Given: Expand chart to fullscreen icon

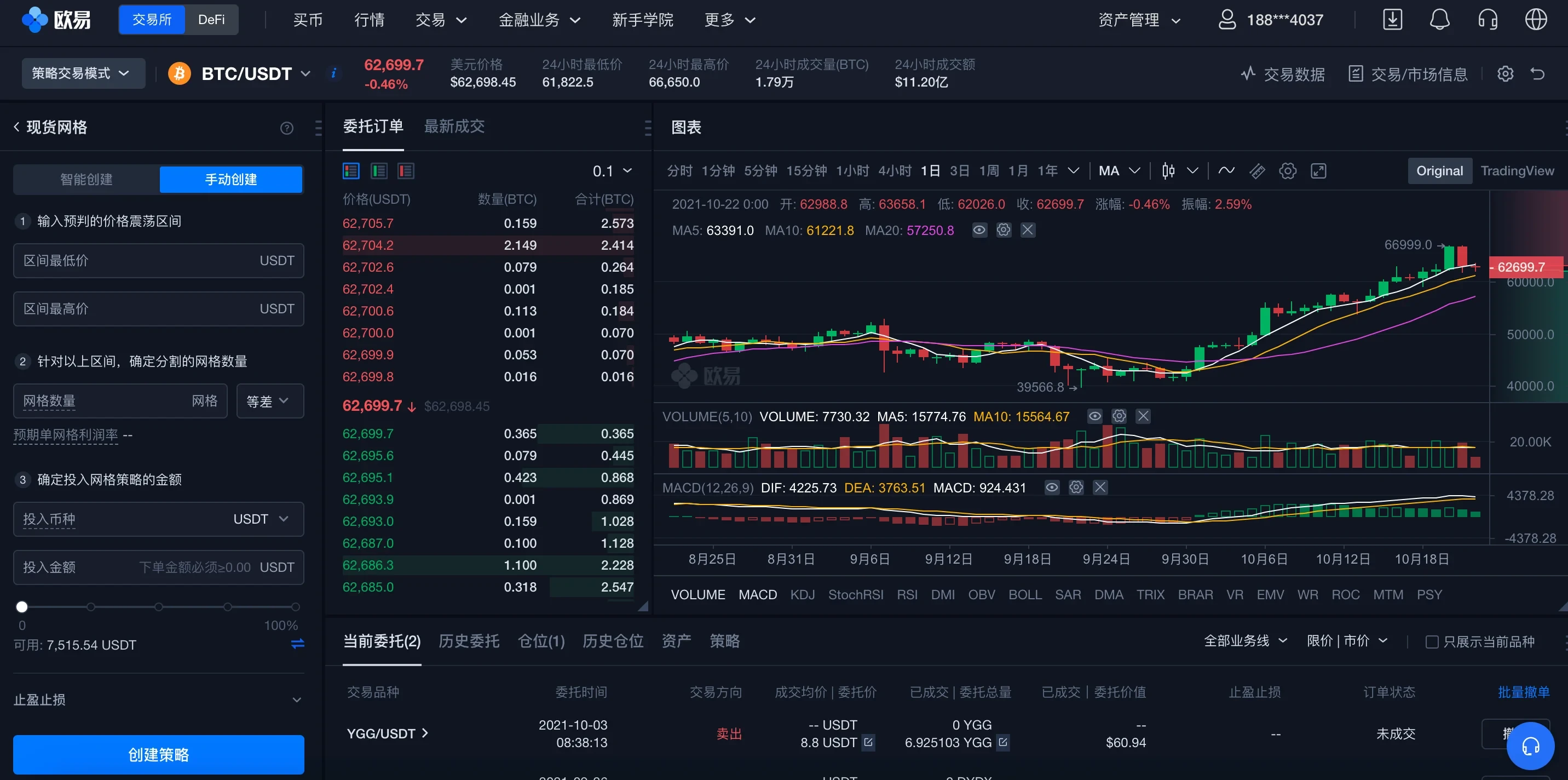Looking at the screenshot, I should [x=1318, y=171].
